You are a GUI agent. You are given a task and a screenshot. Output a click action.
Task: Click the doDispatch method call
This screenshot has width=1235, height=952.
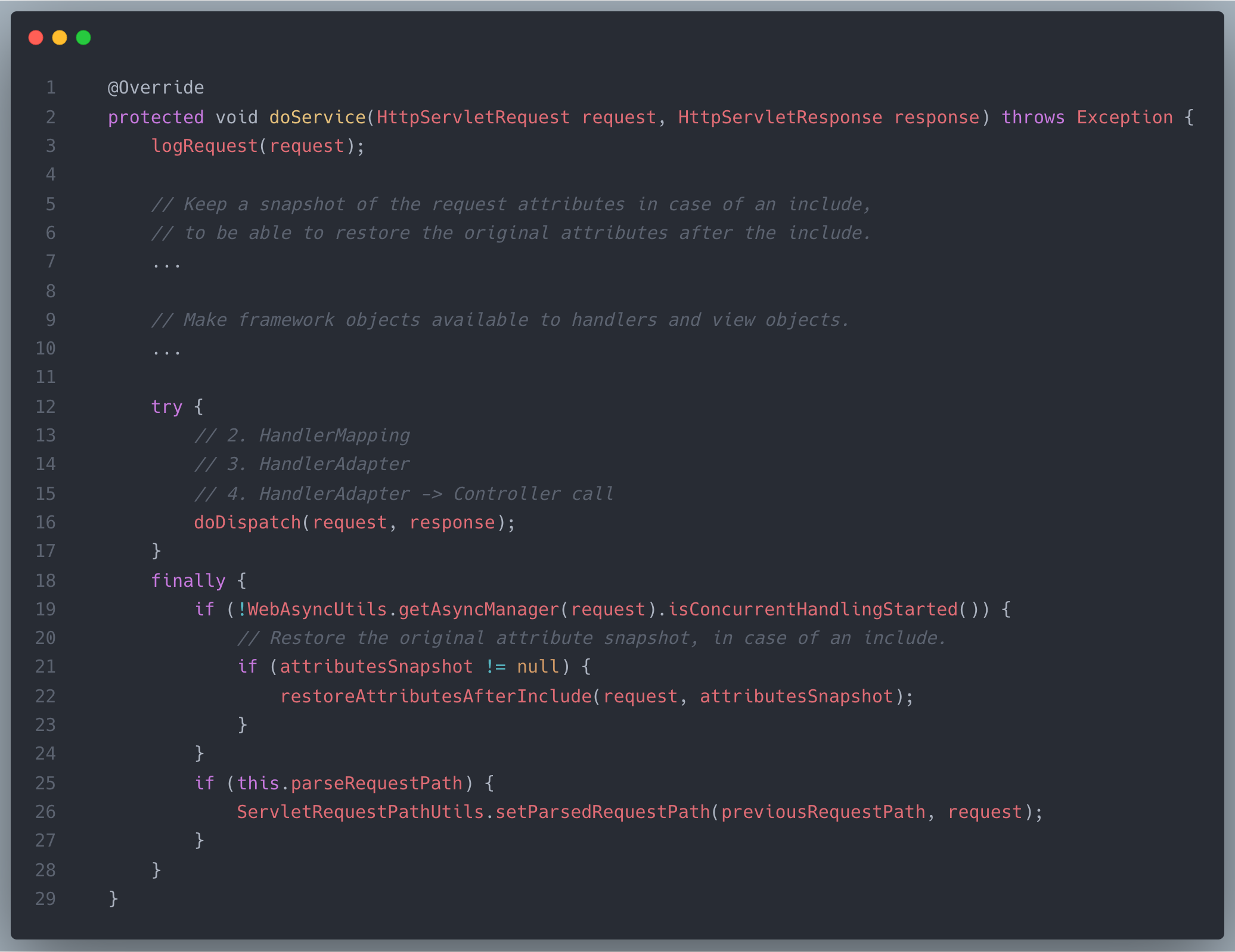pos(247,522)
